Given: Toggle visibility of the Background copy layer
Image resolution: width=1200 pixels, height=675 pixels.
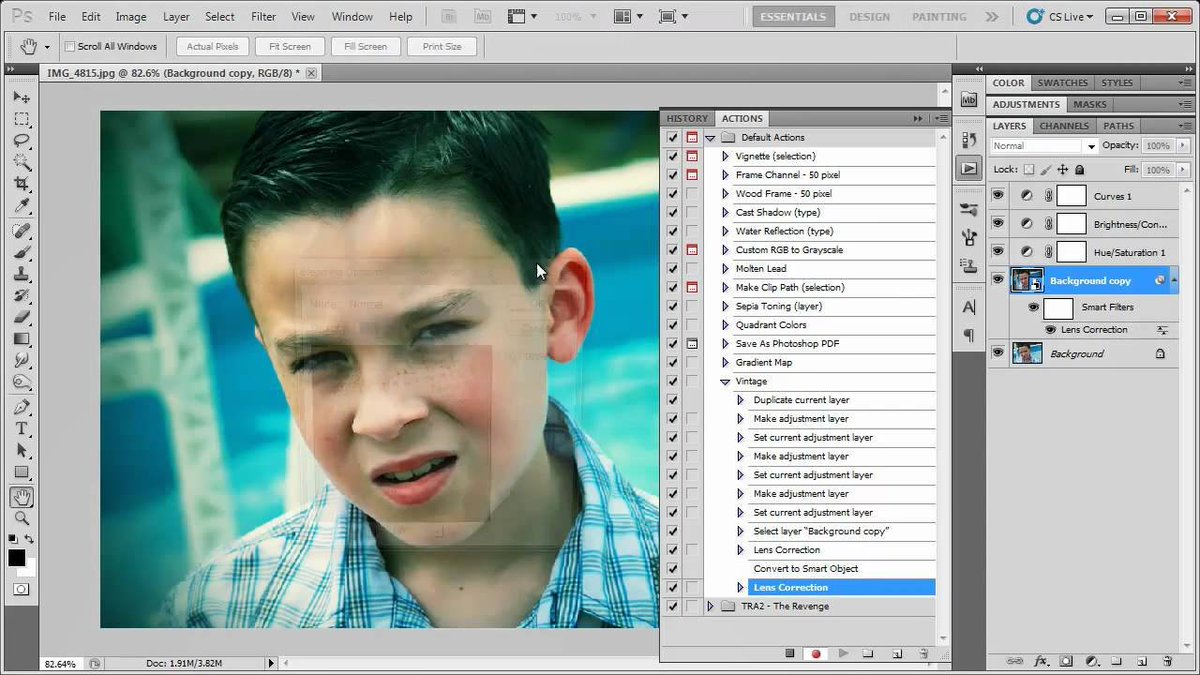Looking at the screenshot, I should pyautogui.click(x=997, y=279).
